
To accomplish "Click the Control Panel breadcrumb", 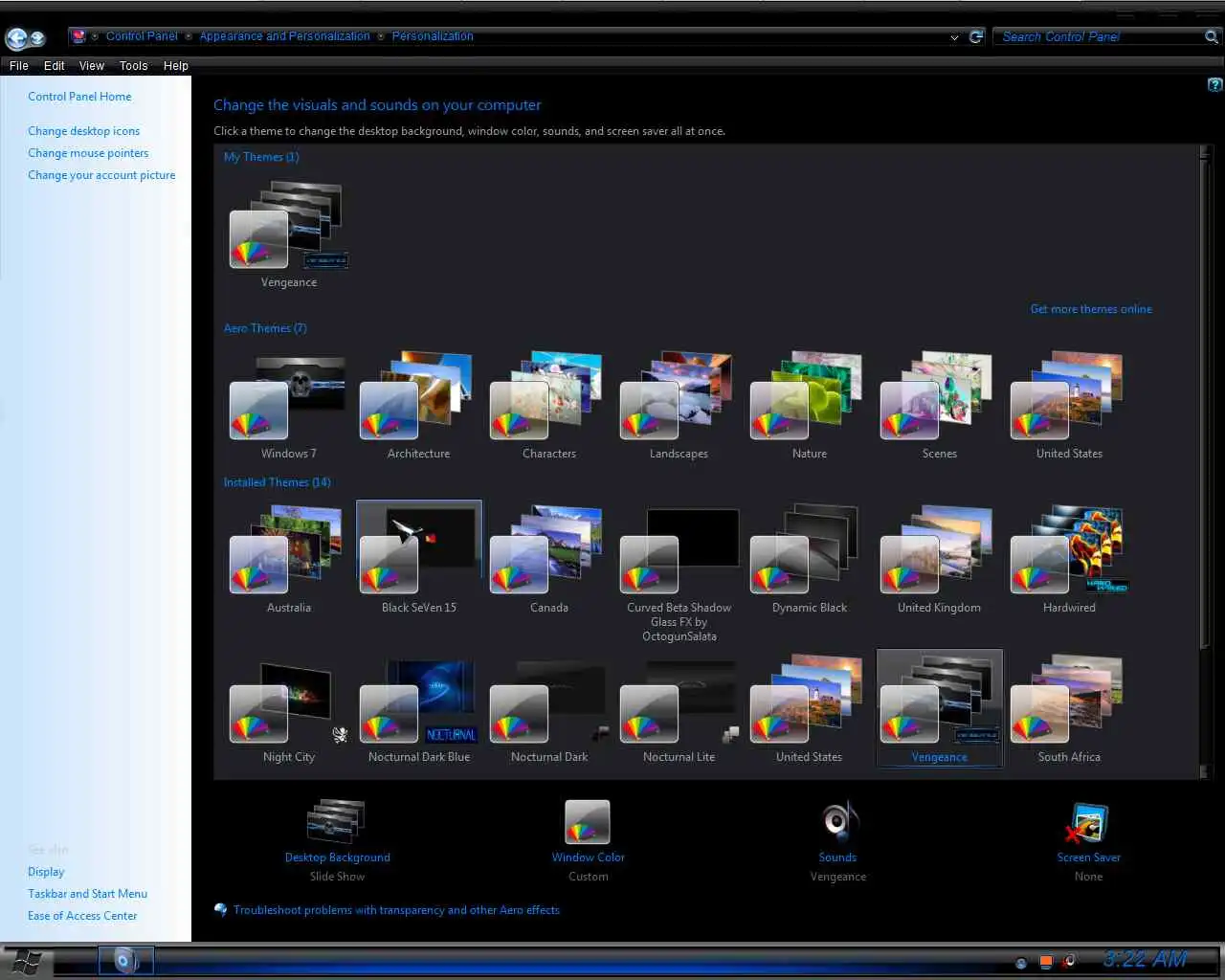I will [142, 36].
